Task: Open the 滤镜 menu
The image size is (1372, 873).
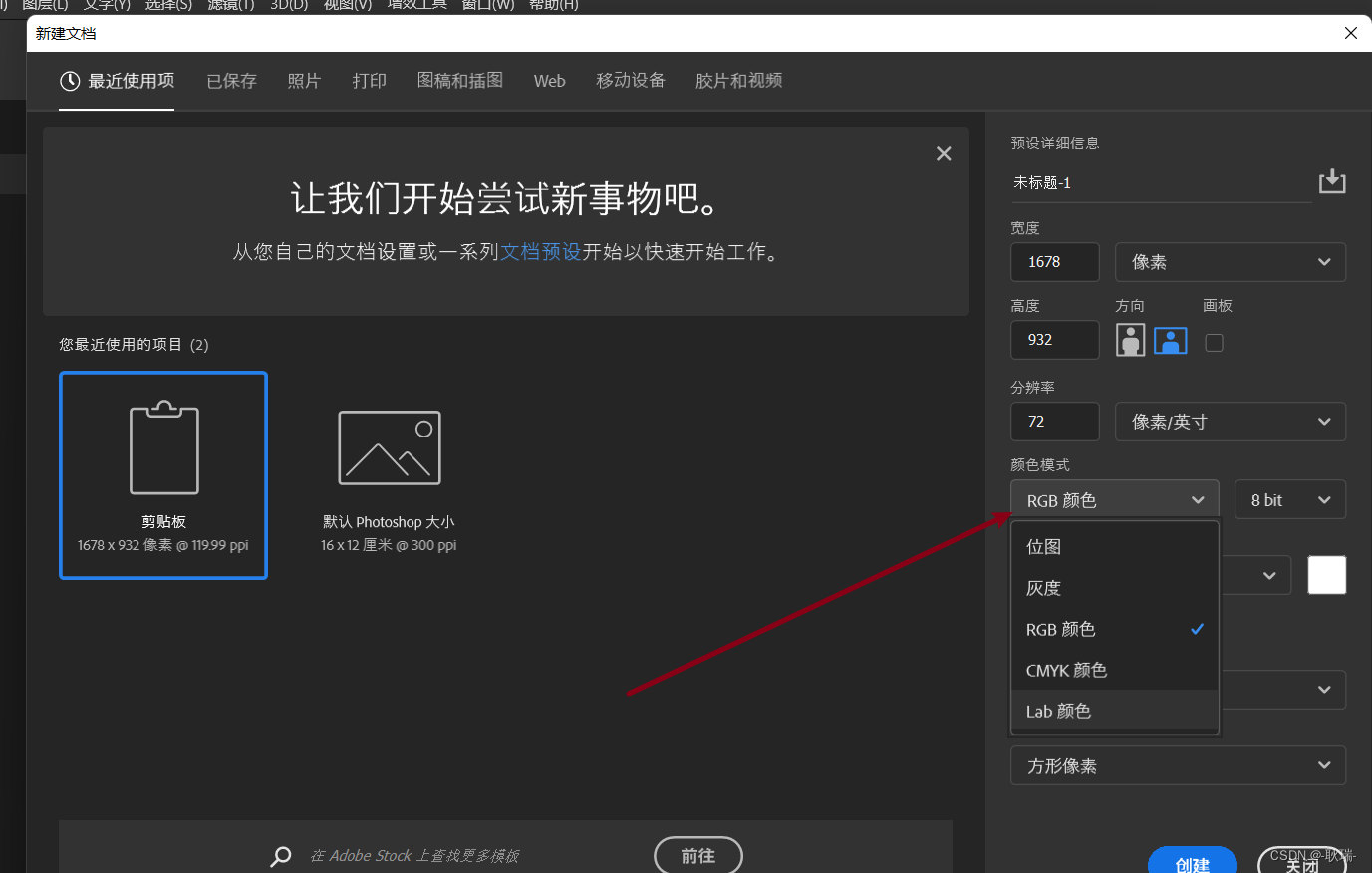Action: point(230,4)
